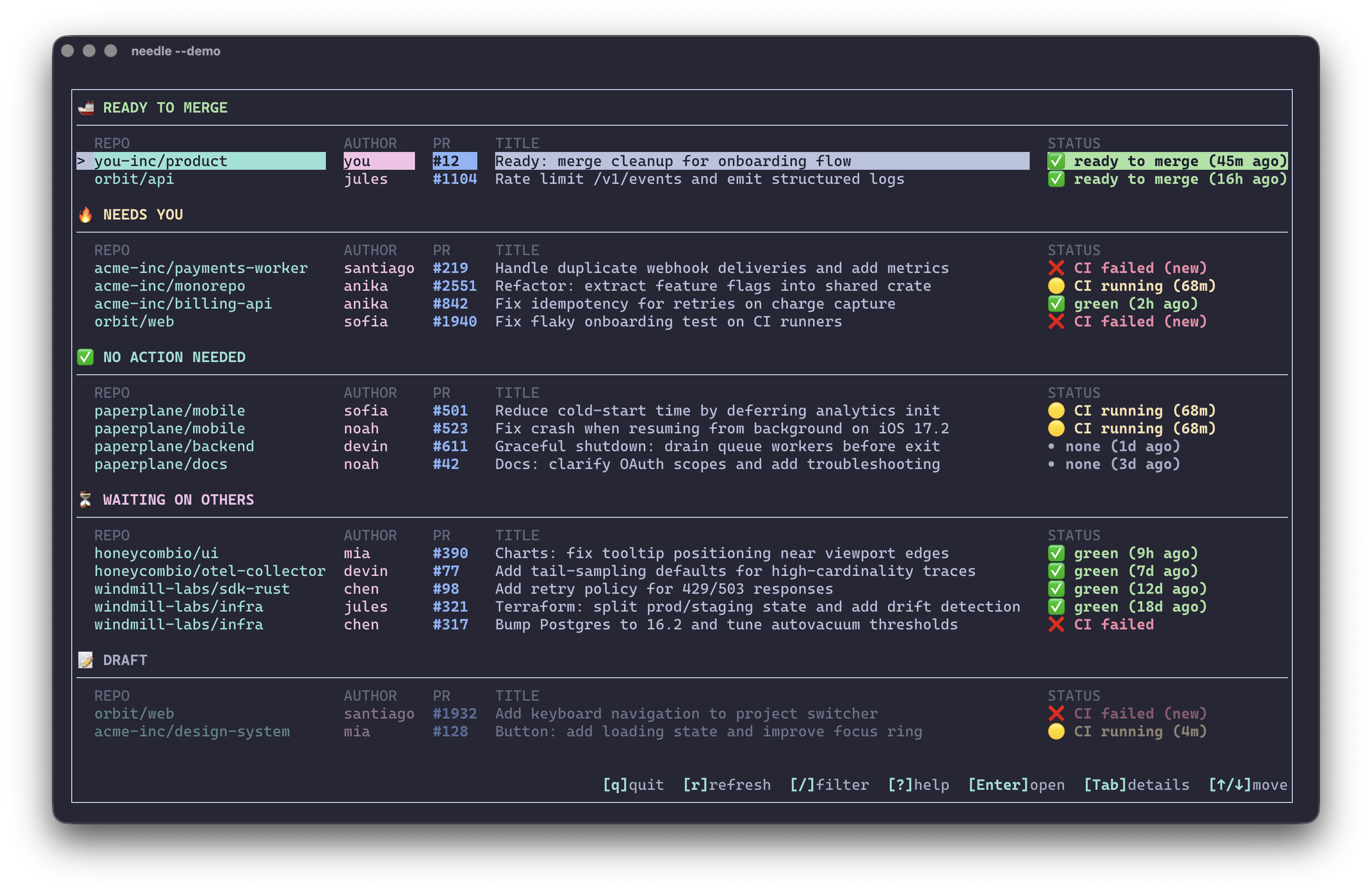Select the paperplane/docs PR row
Viewport: 1372px width, 893px height.
161,464
